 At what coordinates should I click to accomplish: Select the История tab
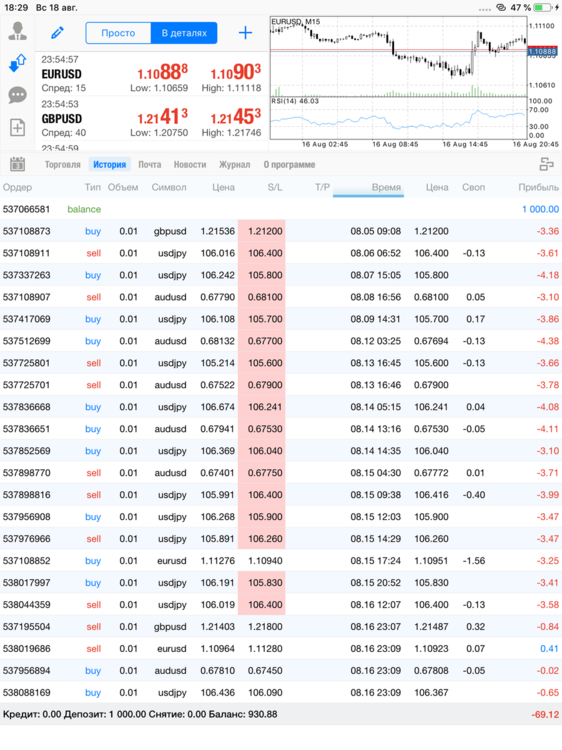point(110,165)
